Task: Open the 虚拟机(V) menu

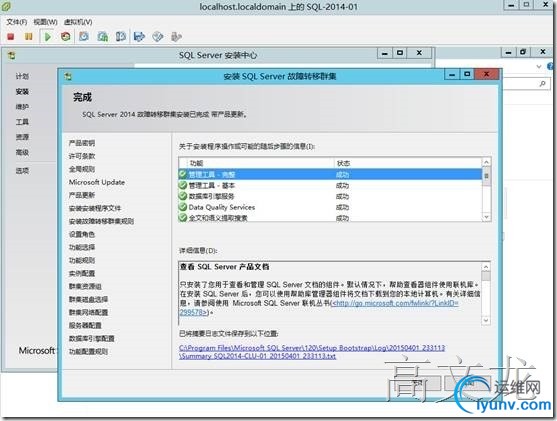Action: 78,22
